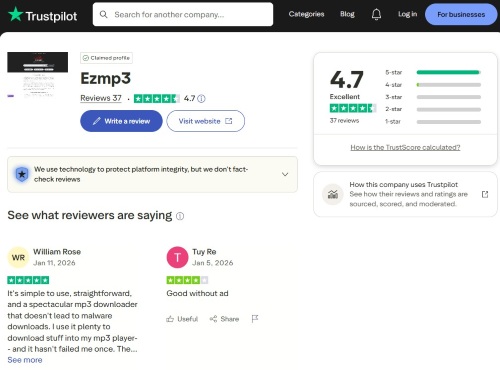Click the Claimed profile badge
This screenshot has height=370, width=500.
tap(106, 58)
